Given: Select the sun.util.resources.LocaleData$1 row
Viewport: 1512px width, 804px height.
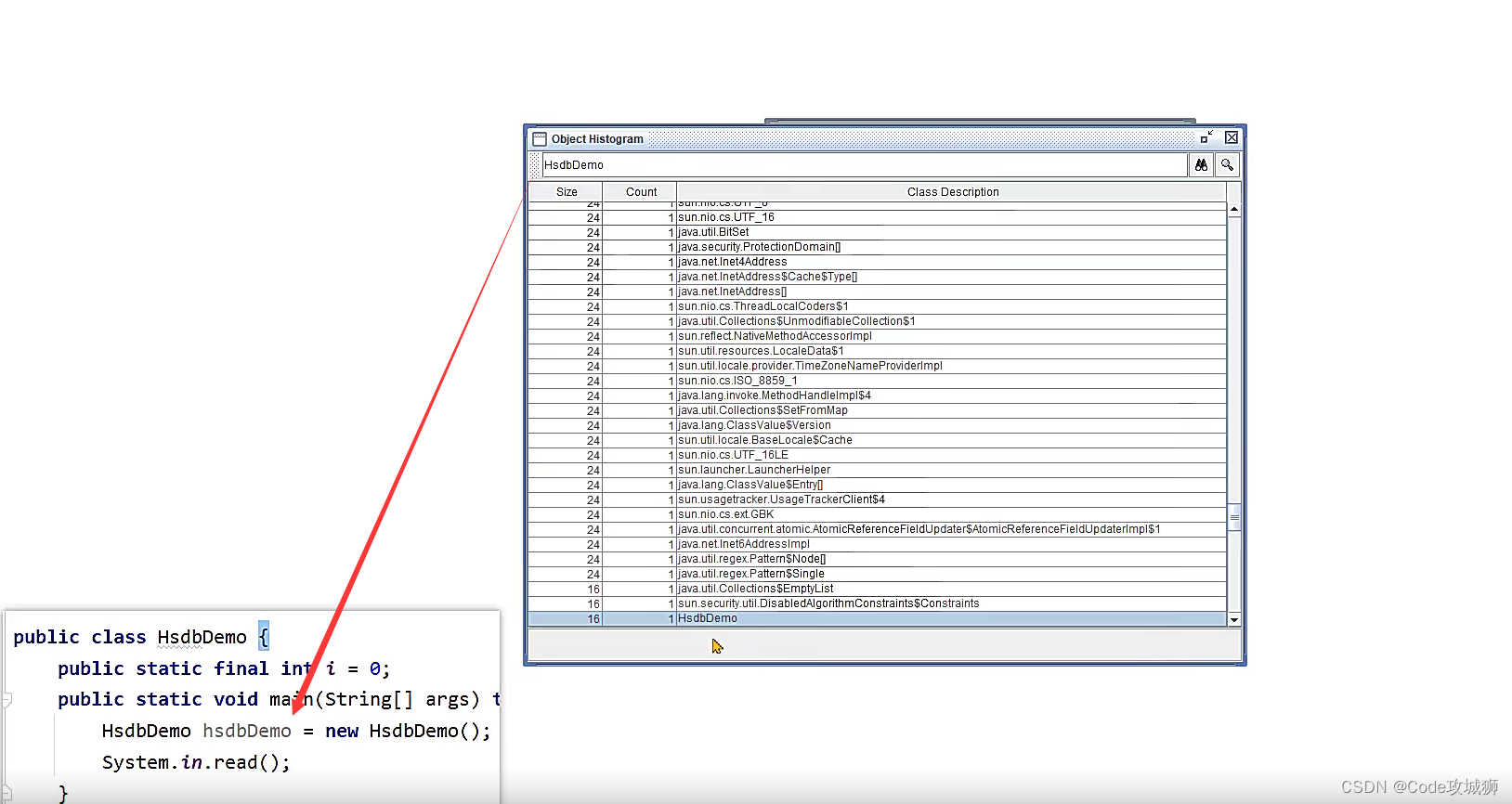Looking at the screenshot, I should (878, 351).
